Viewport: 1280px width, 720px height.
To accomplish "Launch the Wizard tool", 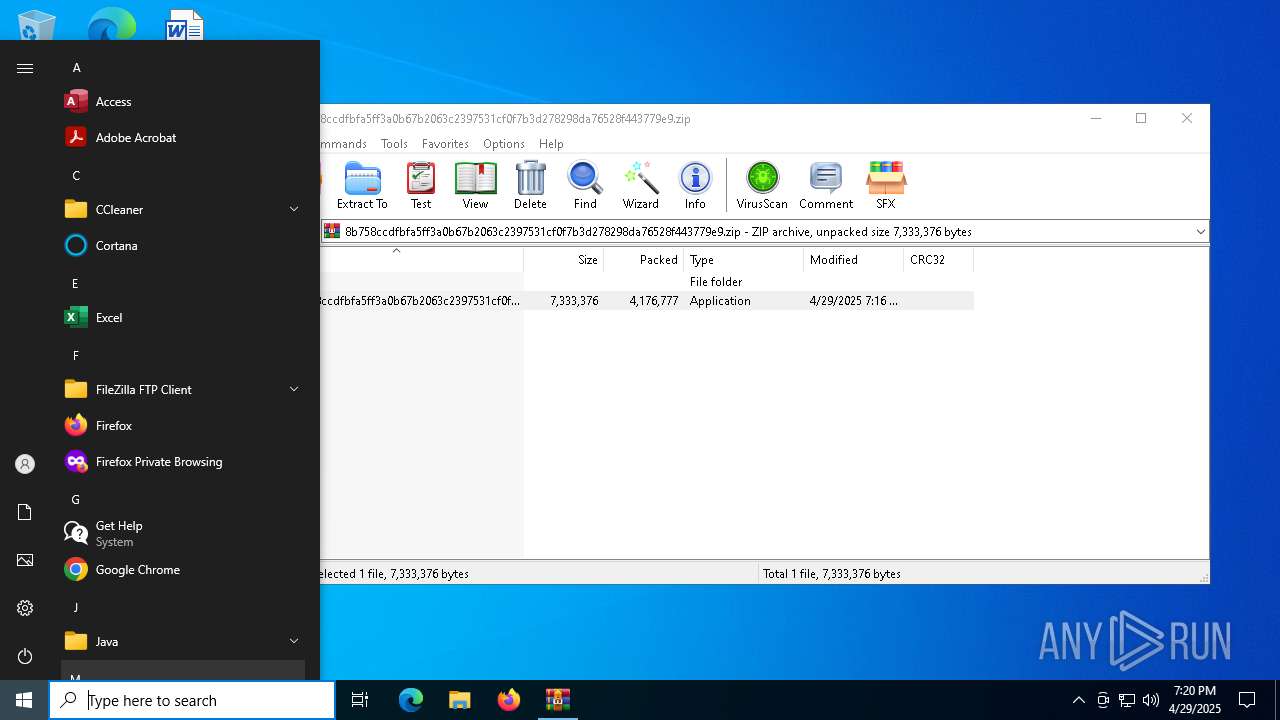I will point(640,186).
